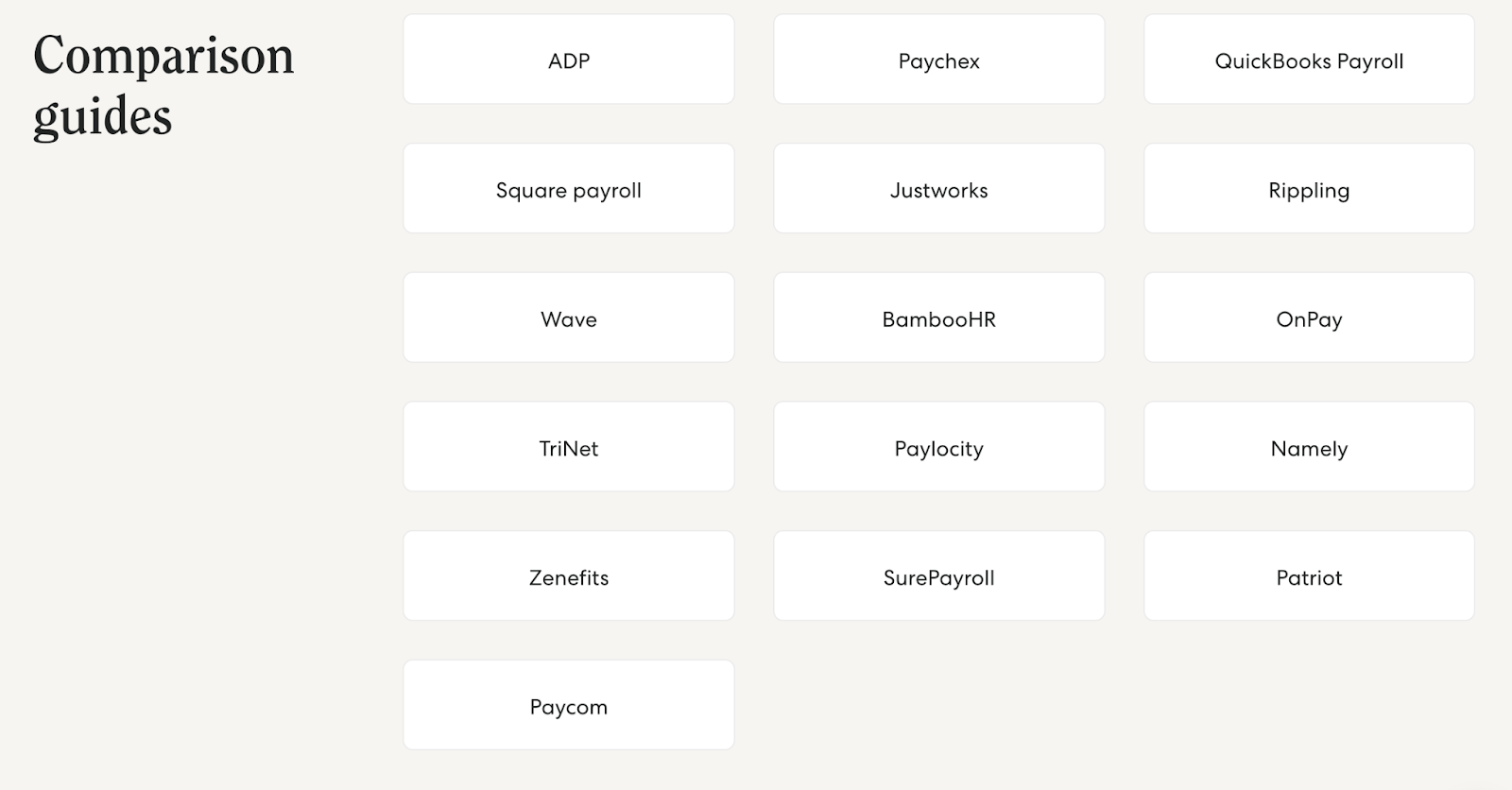Image resolution: width=1512 pixels, height=790 pixels.
Task: Open the Paychex comparison guide
Action: [x=939, y=59]
